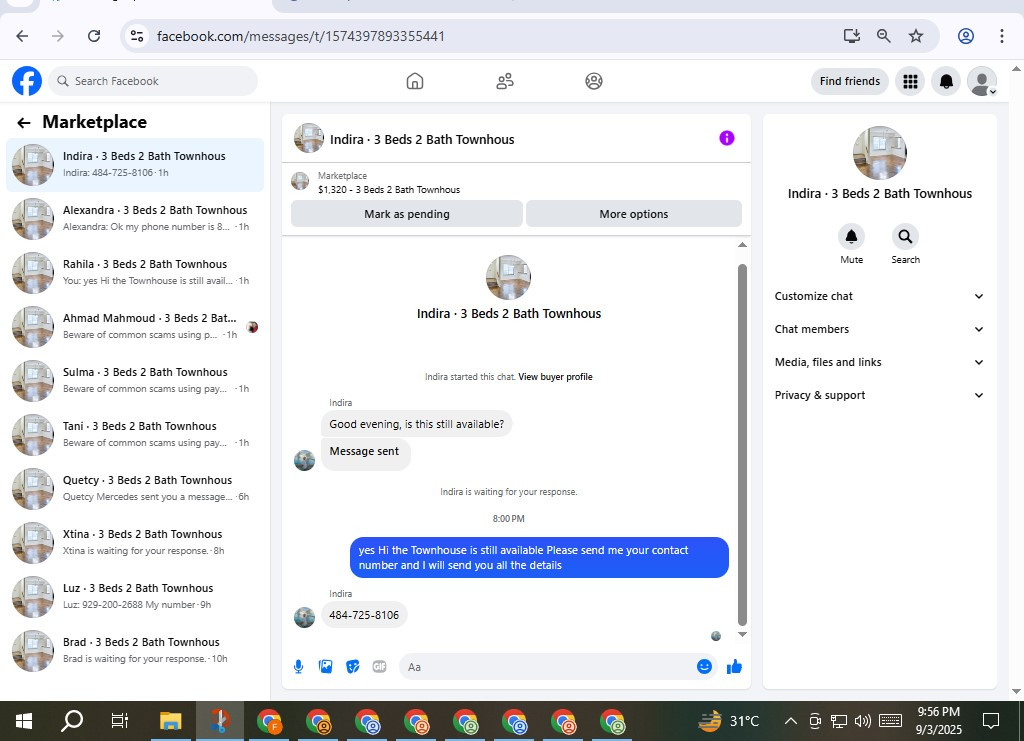Expand Chat members section
This screenshot has height=741, width=1024.
[879, 329]
